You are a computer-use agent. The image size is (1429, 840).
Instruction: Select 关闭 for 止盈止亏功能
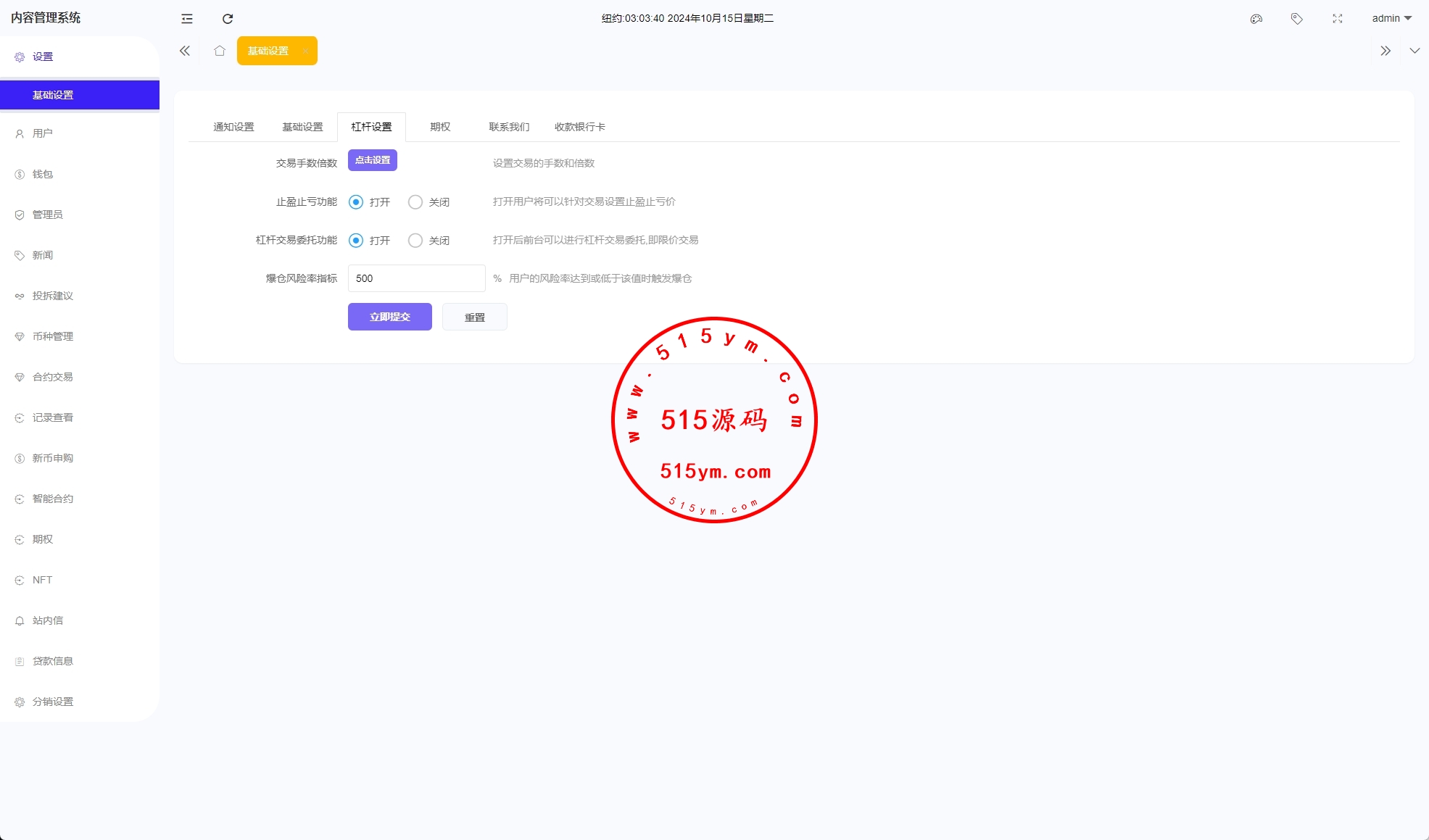pos(415,202)
